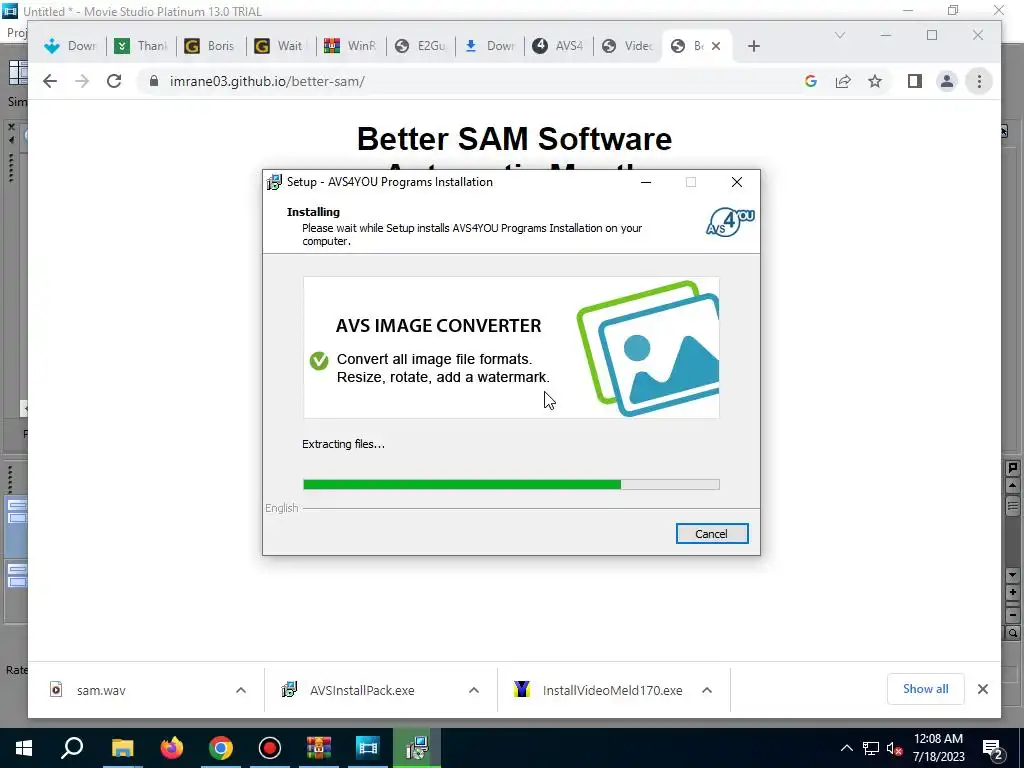Cancel the AVS4YOU installation

(x=711, y=534)
